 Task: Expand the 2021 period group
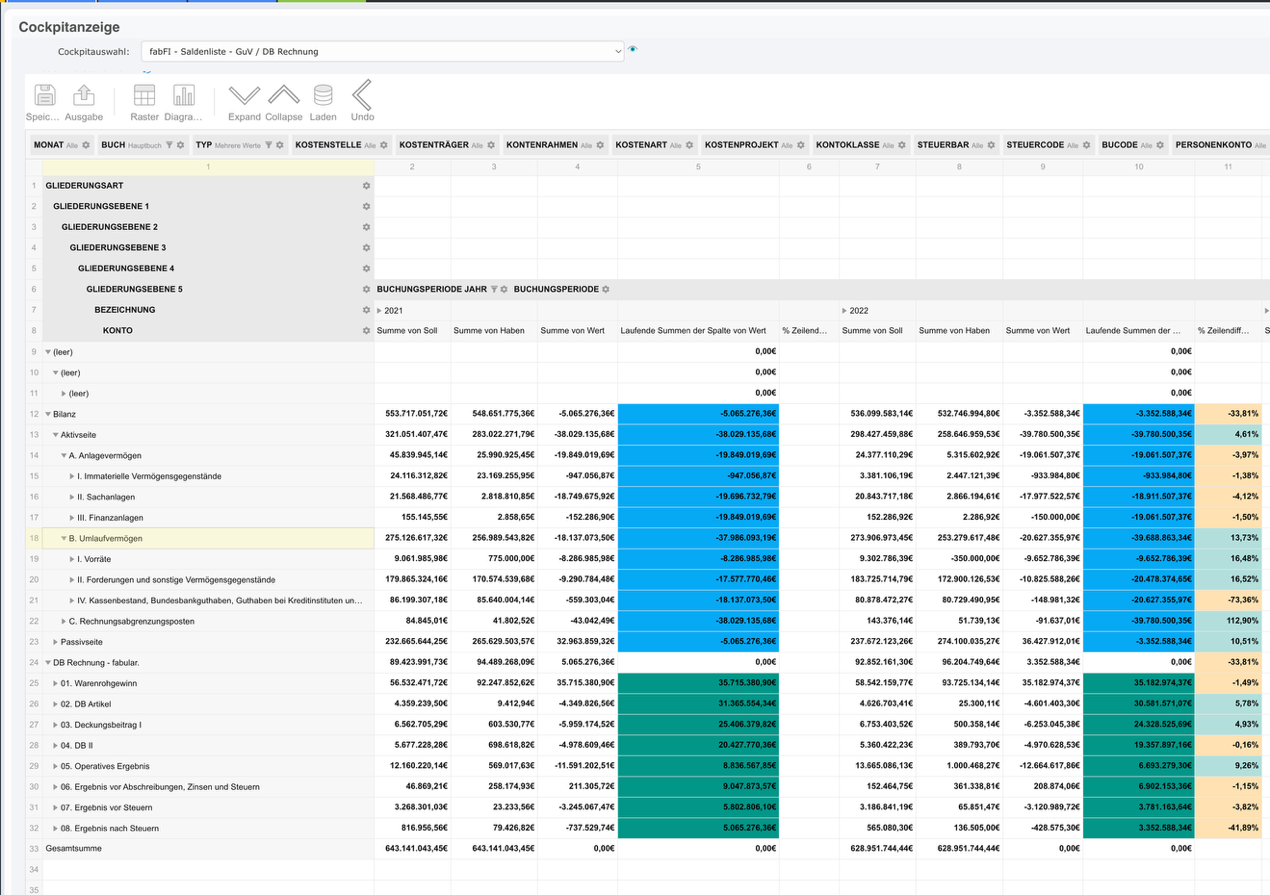point(379,309)
